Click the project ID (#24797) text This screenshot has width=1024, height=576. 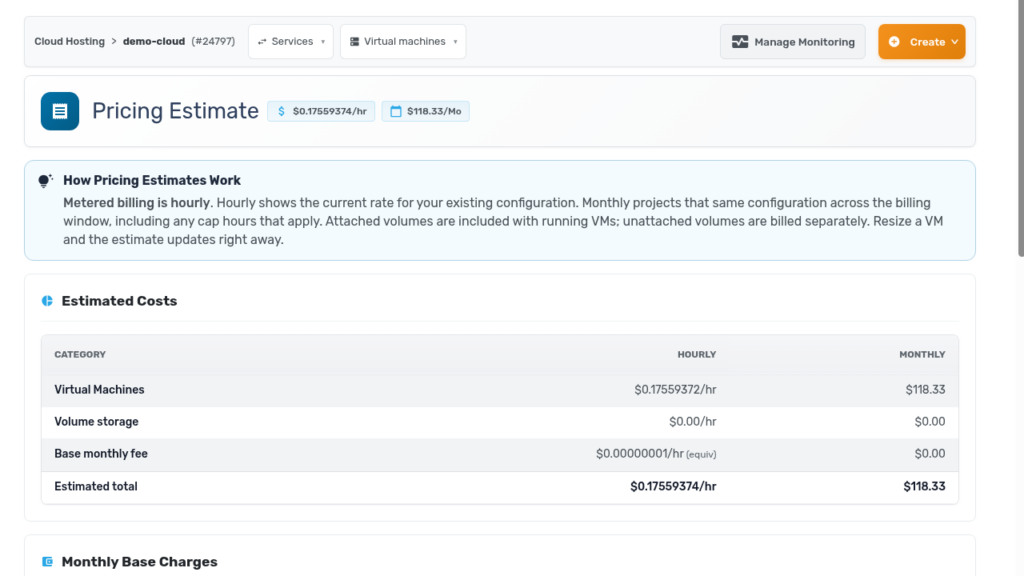(x=214, y=41)
